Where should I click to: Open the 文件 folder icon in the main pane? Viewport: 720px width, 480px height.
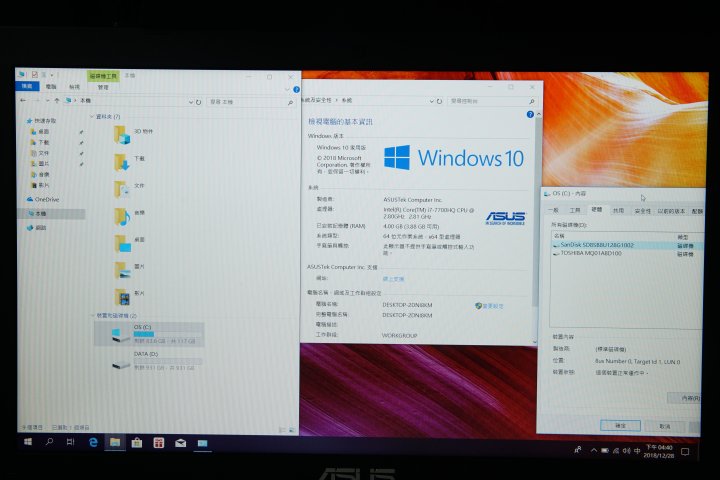tap(122, 189)
